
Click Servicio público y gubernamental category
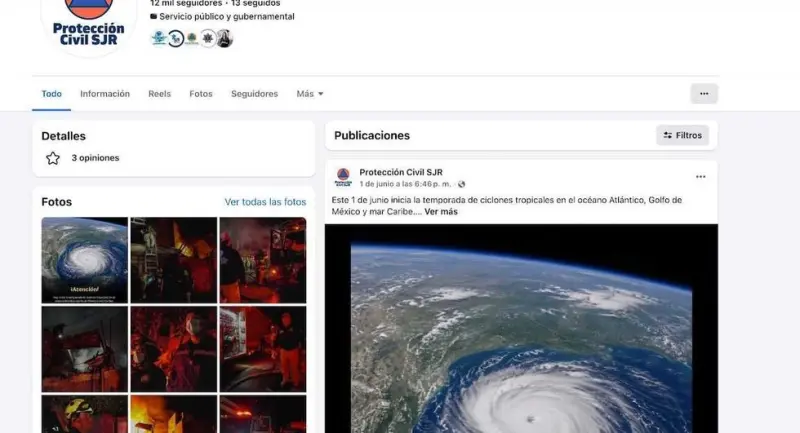click(227, 16)
